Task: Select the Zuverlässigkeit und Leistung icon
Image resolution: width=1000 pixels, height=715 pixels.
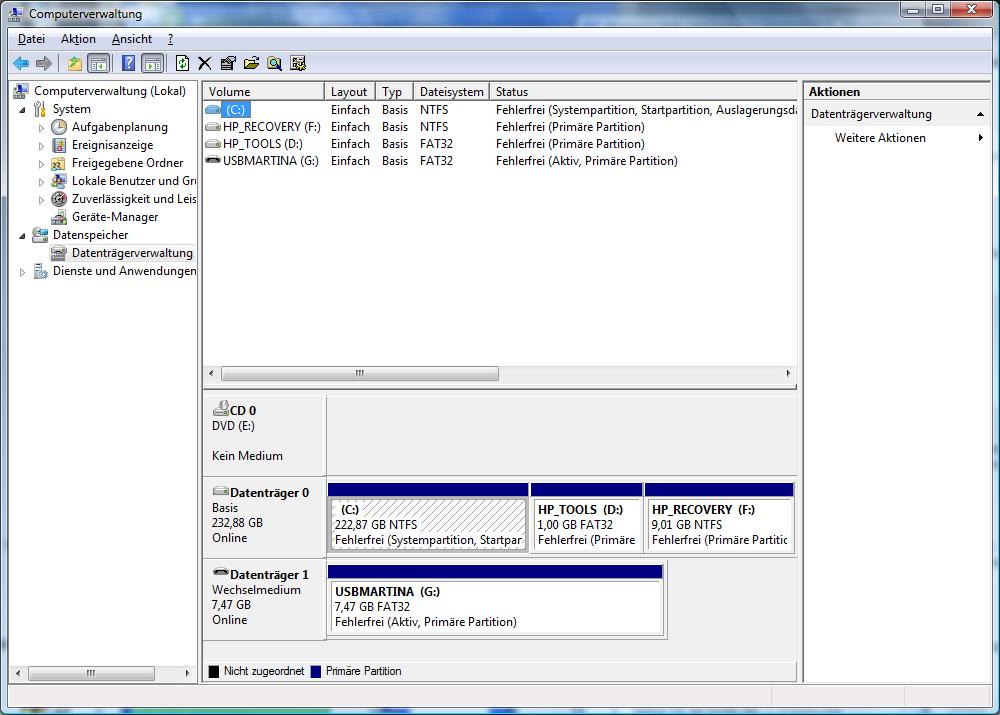Action: point(59,199)
